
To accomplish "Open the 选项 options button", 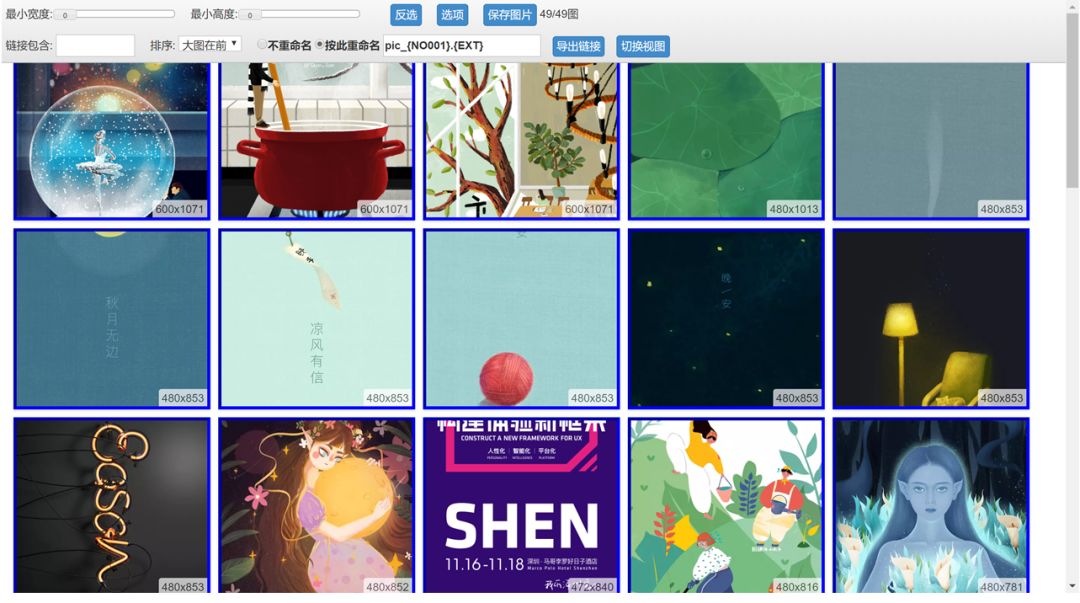I will (452, 15).
